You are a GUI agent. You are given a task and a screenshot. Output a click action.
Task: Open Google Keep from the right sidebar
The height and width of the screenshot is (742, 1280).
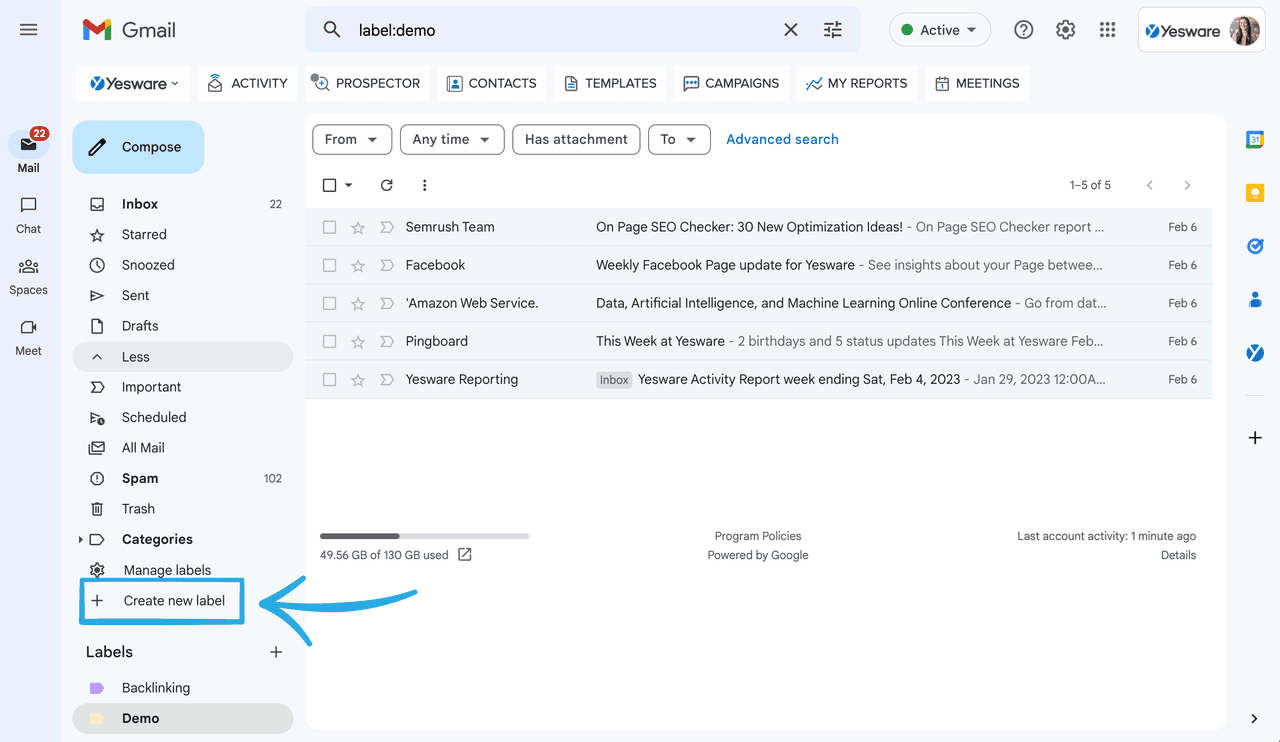point(1254,192)
